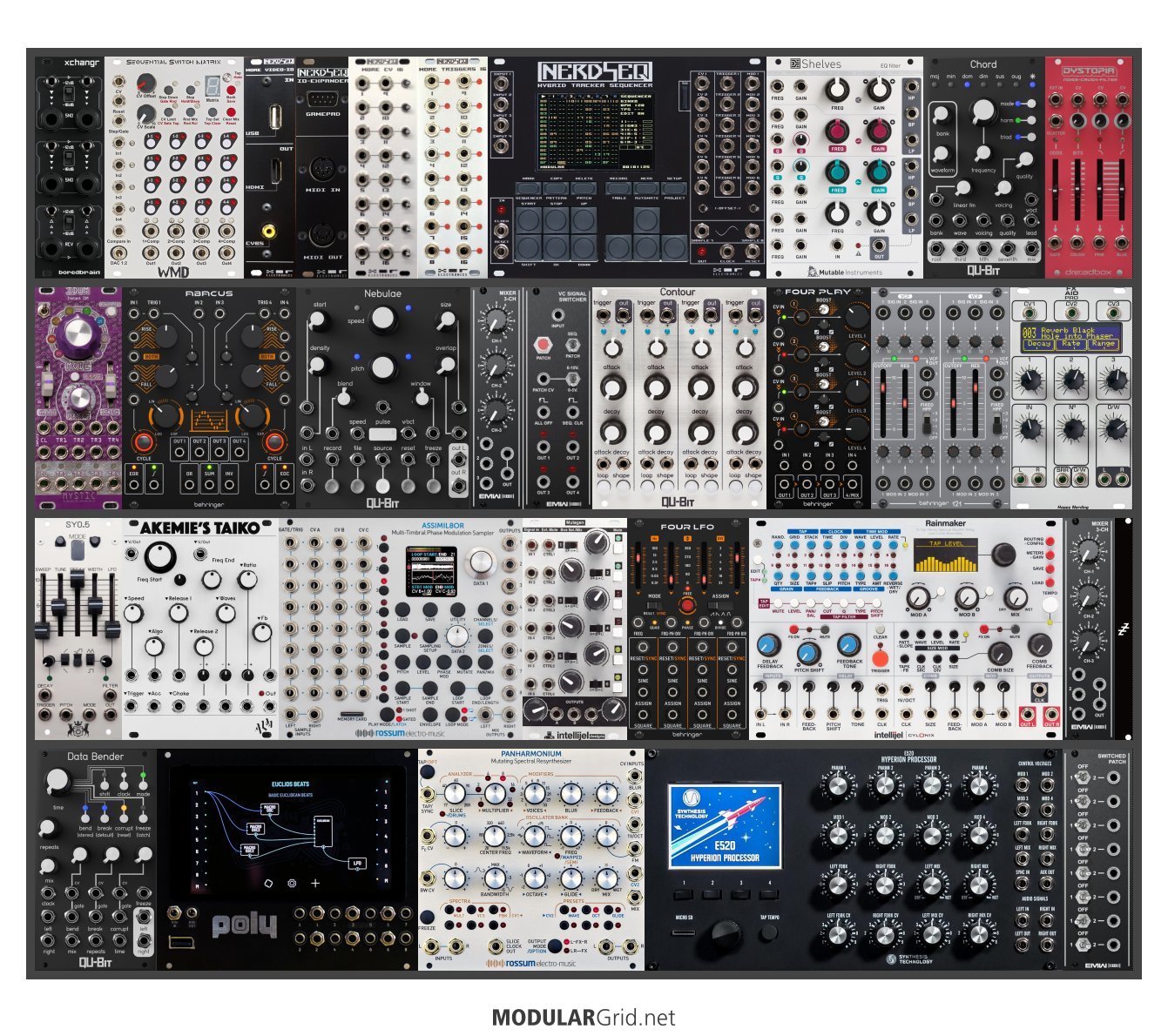Click the DATA 1 knob on Assimil8or
Viewport: 1168px width, 1036px height.
click(480, 563)
